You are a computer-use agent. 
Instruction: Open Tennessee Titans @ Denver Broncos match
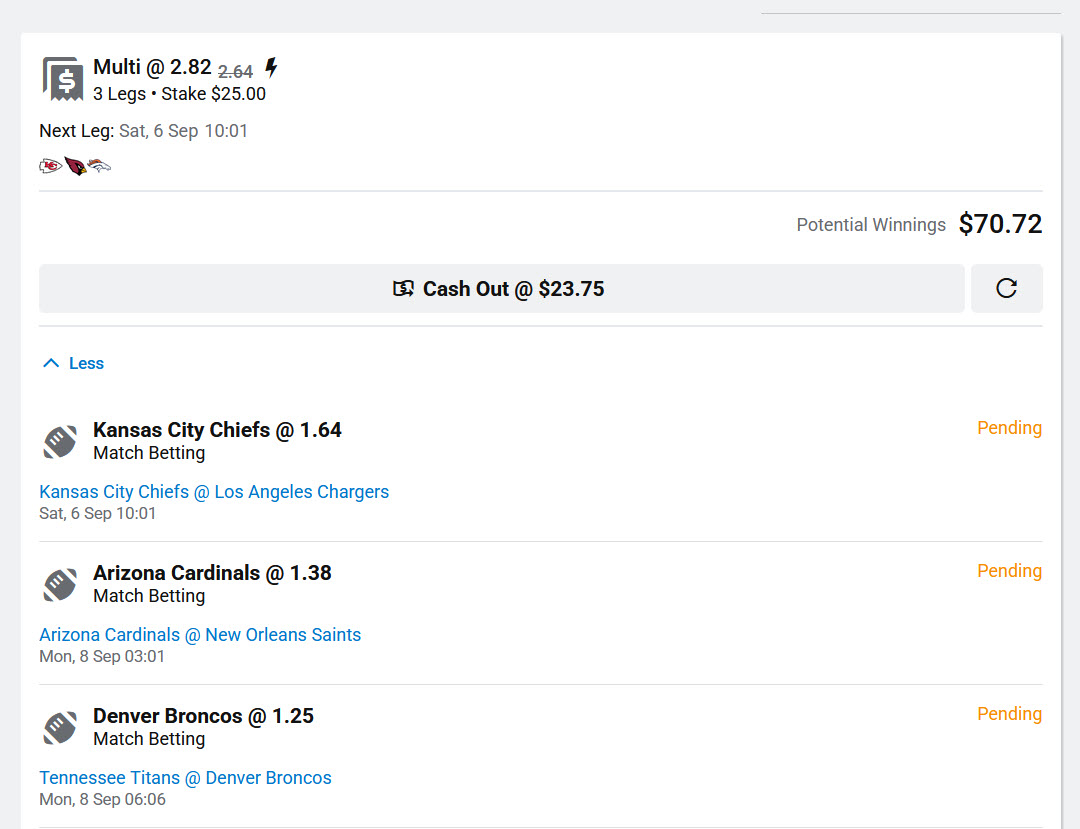tap(185, 777)
